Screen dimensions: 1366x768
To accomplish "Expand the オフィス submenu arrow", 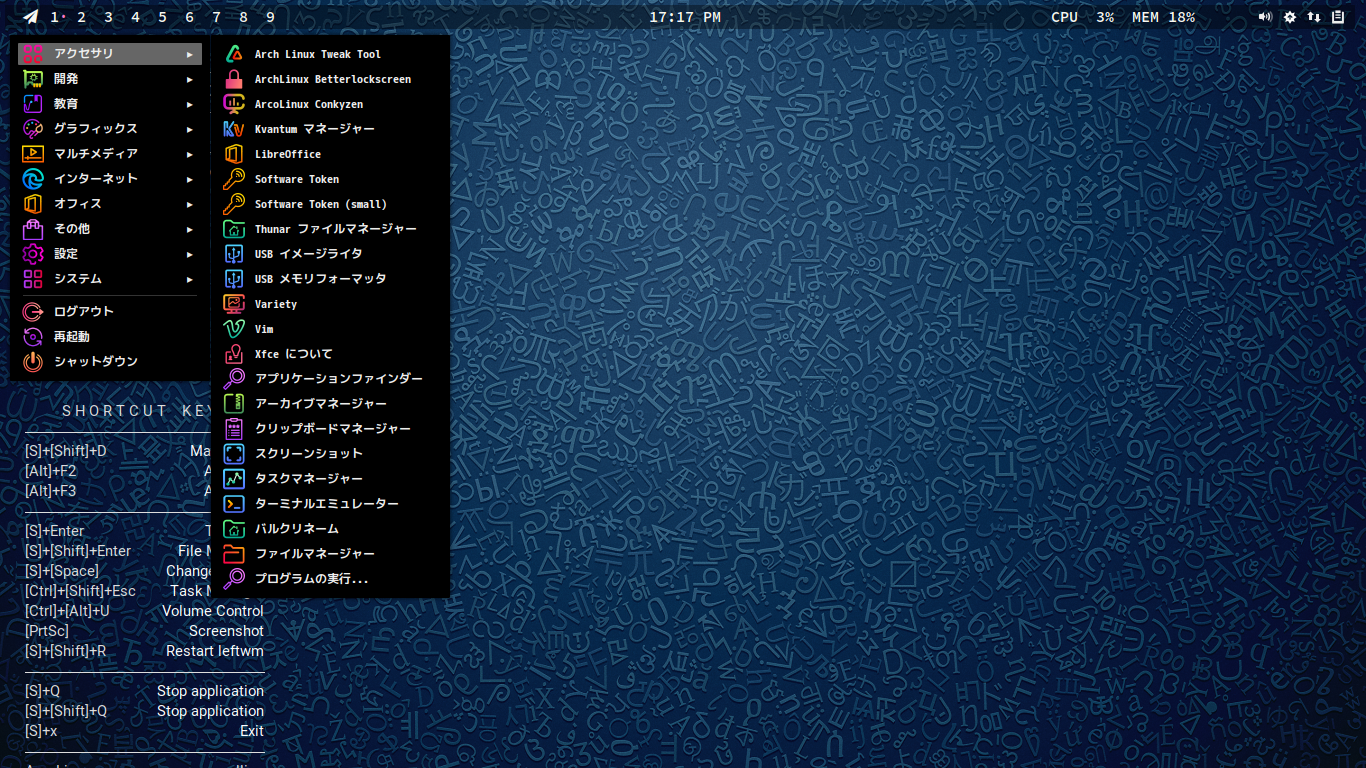I will [190, 204].
